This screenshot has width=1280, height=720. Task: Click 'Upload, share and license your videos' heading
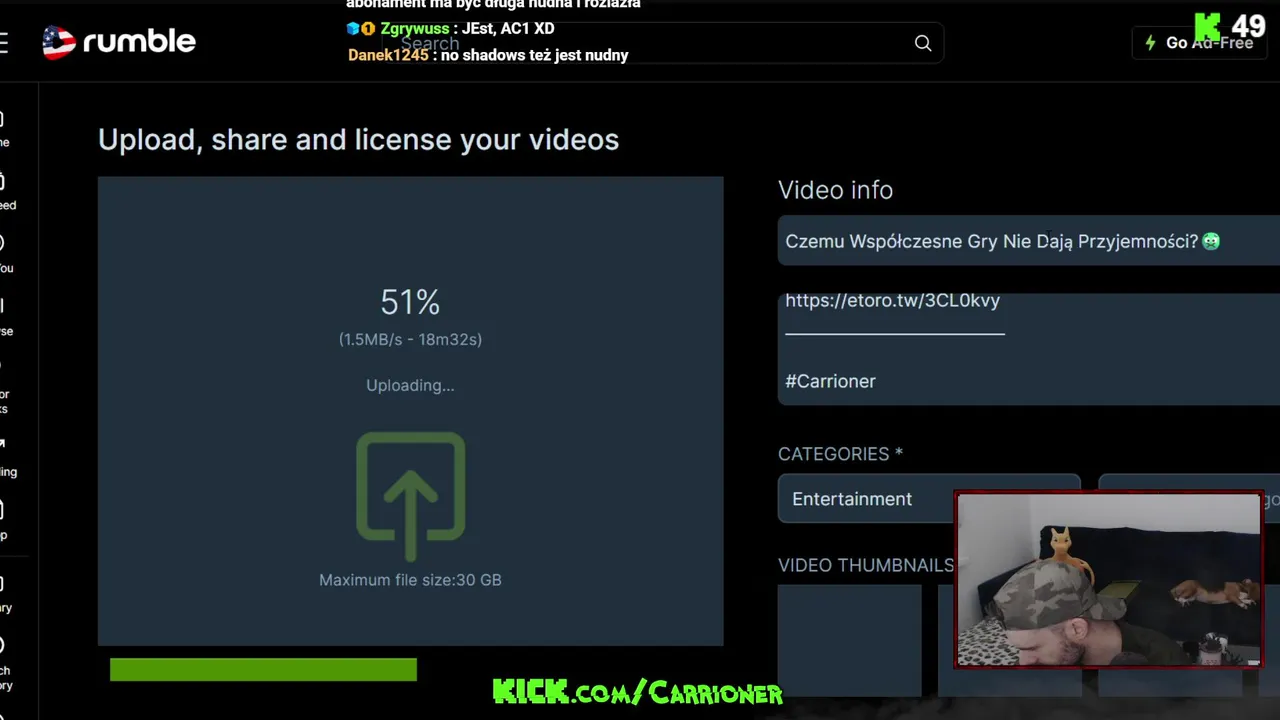coord(358,139)
